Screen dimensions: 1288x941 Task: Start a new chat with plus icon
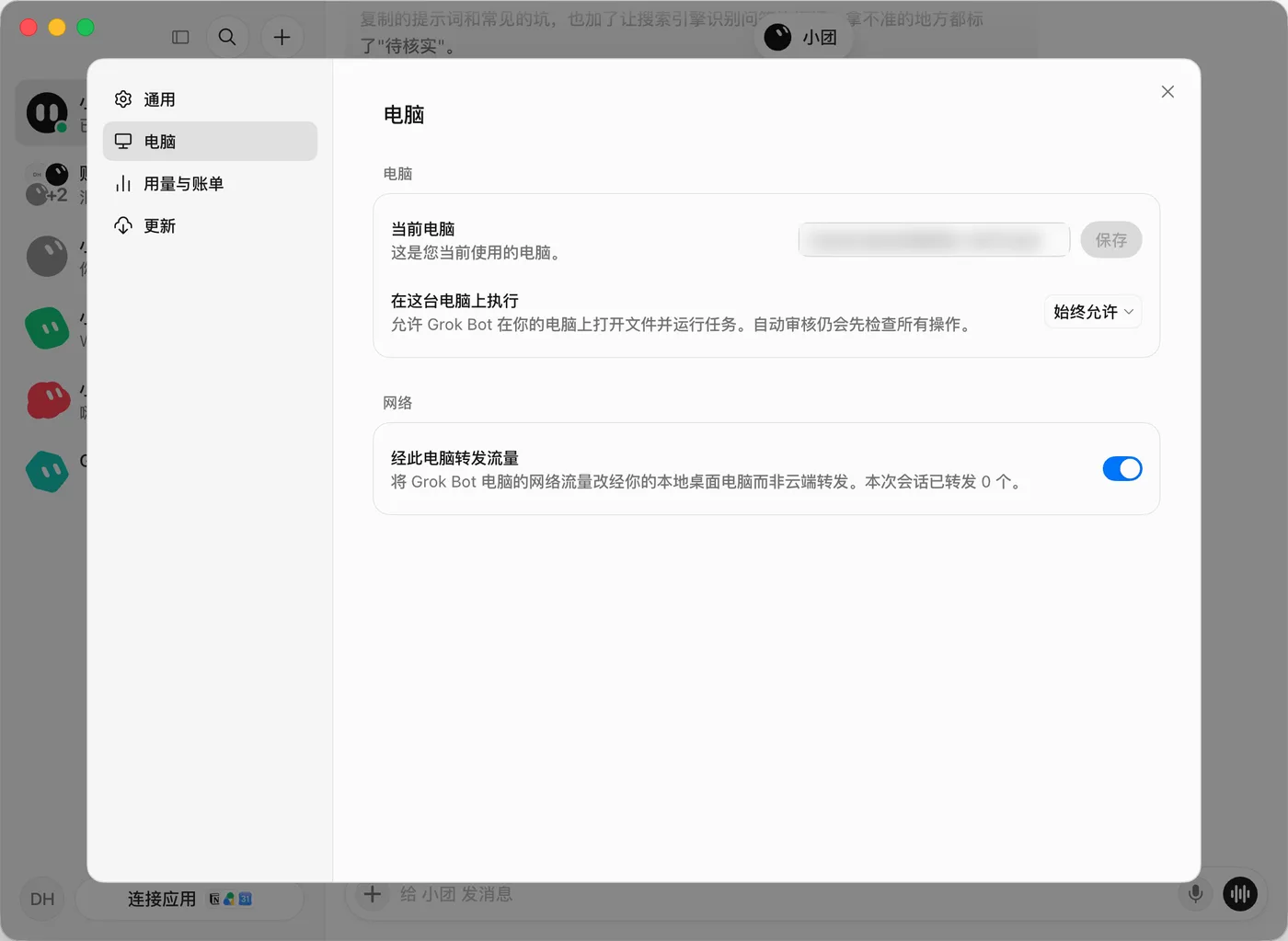point(282,37)
